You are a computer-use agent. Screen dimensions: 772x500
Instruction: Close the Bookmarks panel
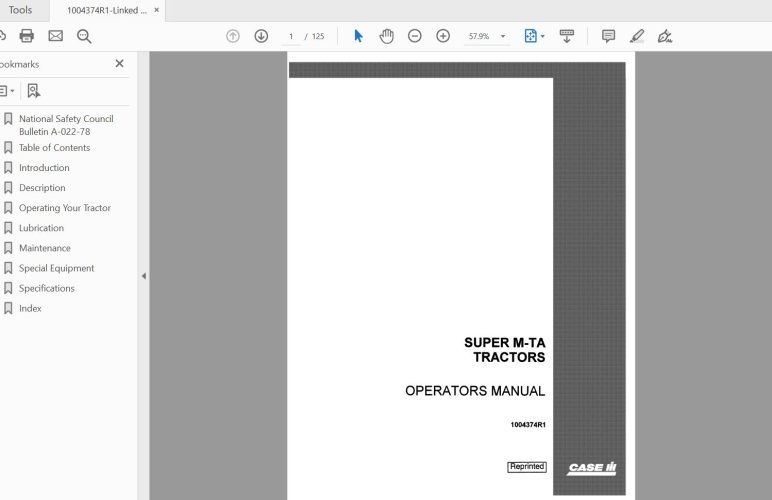pos(120,63)
